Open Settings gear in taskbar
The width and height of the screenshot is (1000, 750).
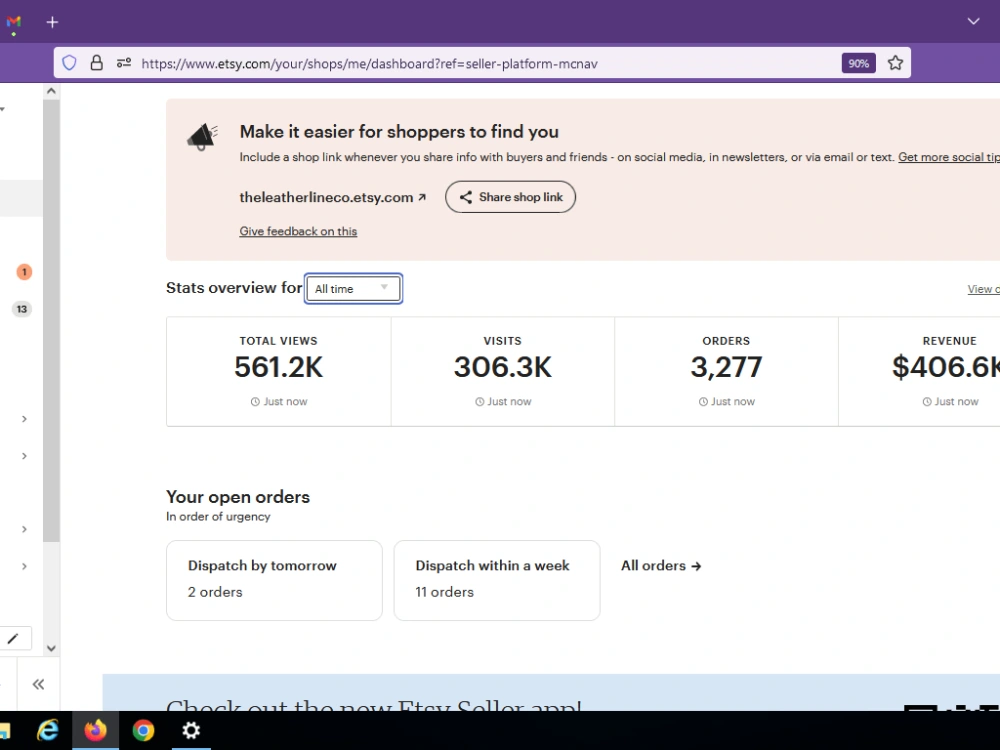(191, 730)
